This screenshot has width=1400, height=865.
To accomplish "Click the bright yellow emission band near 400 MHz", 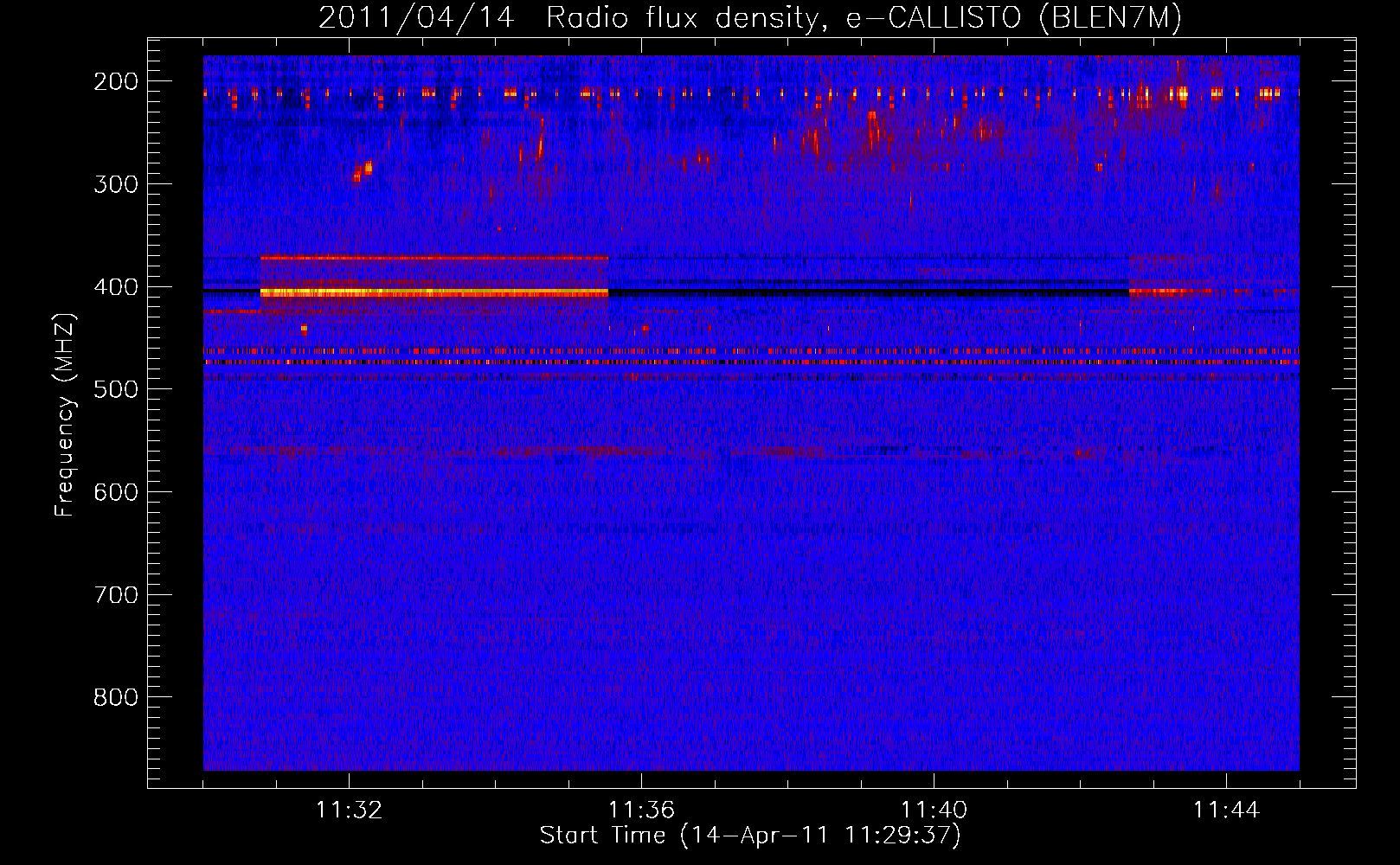I will 434,293.
